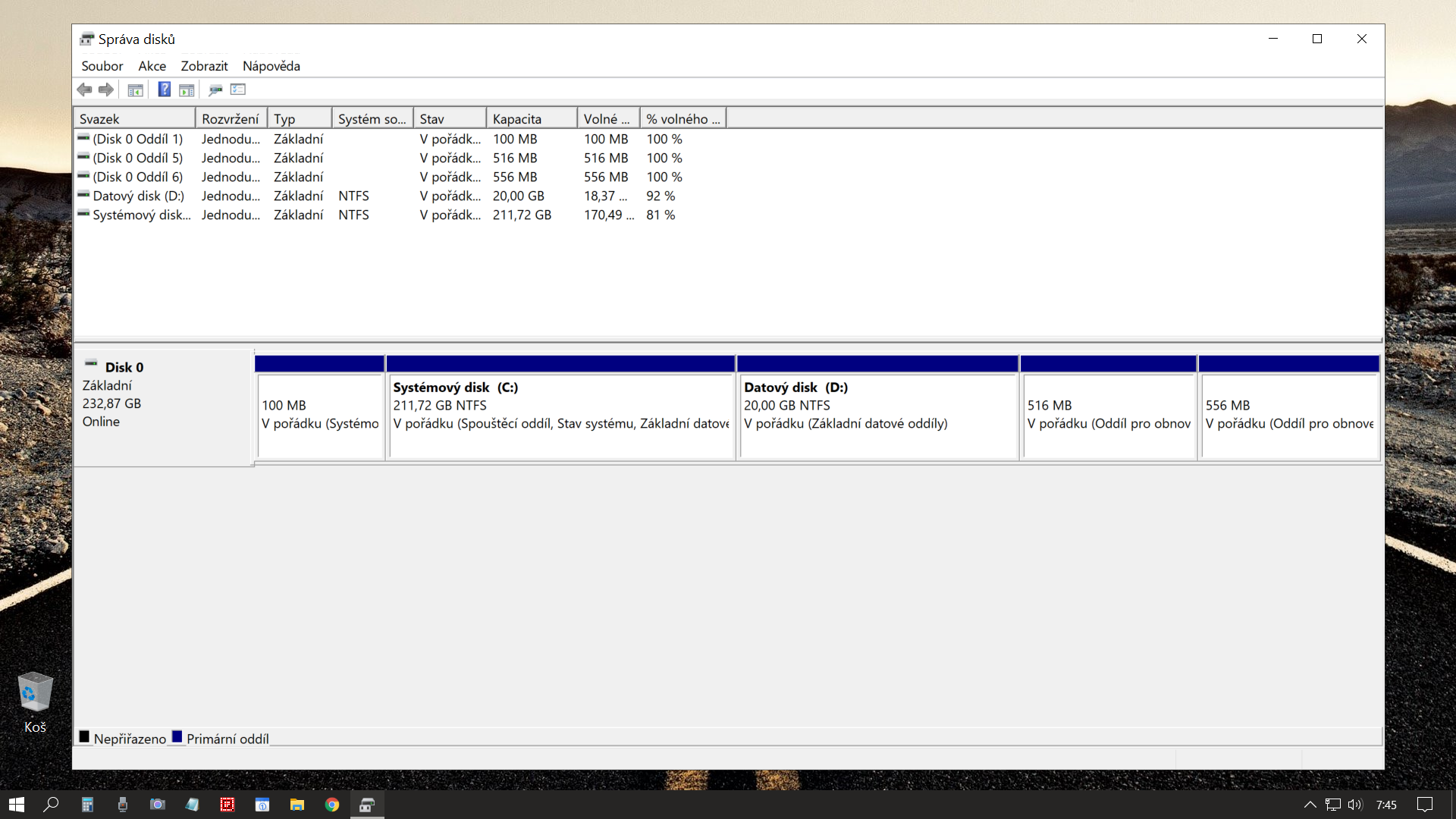Image resolution: width=1456 pixels, height=819 pixels.
Task: Open Help with the question mark icon
Action: [164, 89]
